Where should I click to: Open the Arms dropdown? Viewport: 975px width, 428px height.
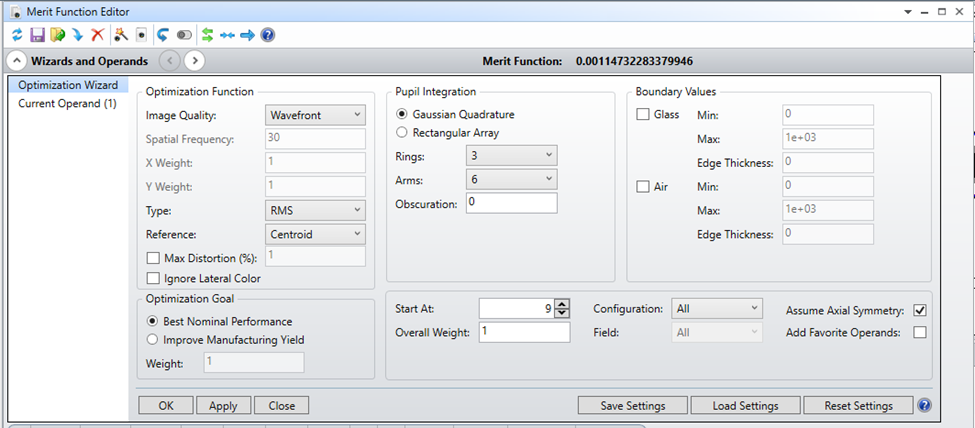[511, 179]
